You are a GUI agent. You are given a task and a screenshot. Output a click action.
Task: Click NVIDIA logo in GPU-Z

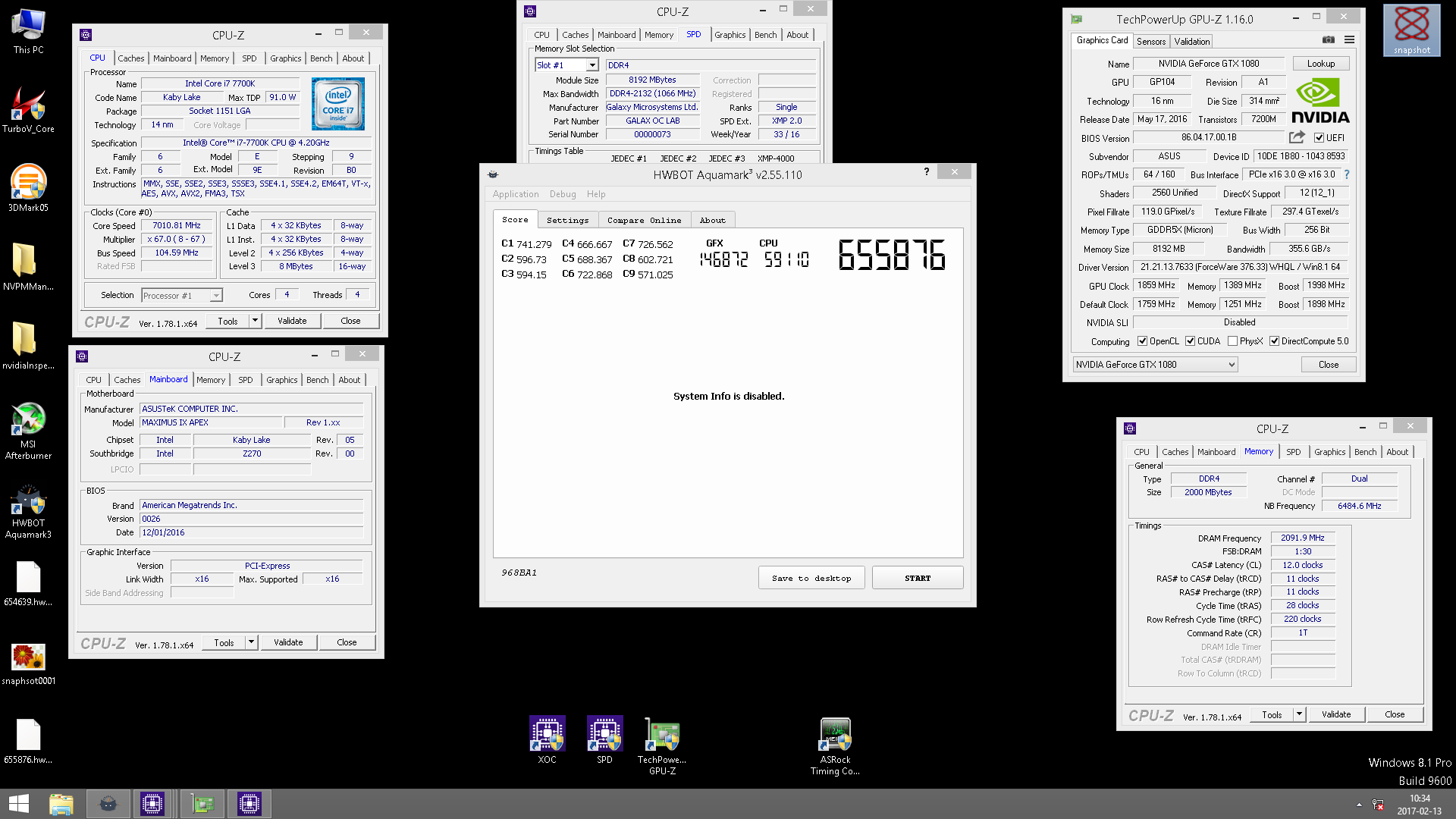coord(1320,102)
